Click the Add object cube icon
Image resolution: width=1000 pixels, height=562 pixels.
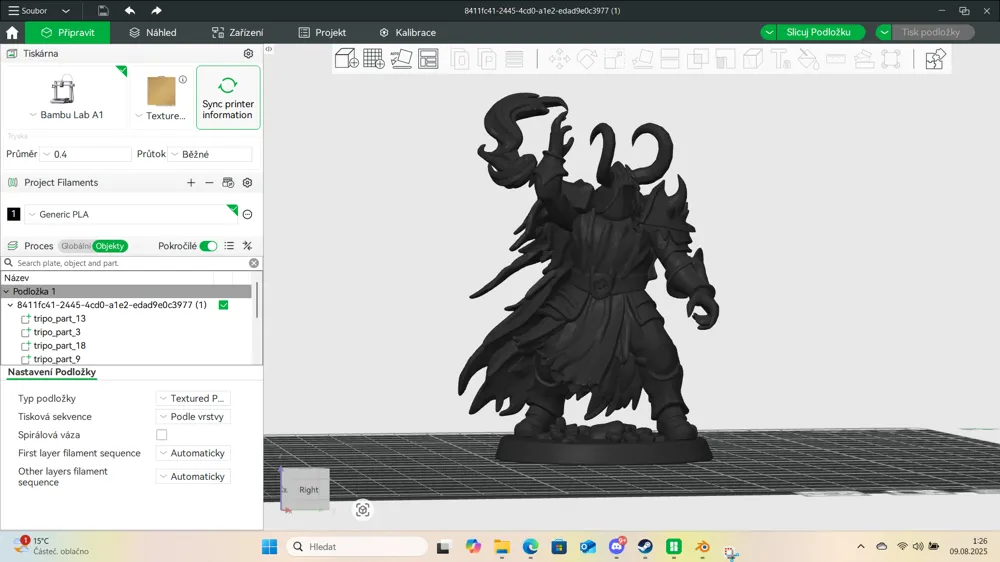(346, 59)
